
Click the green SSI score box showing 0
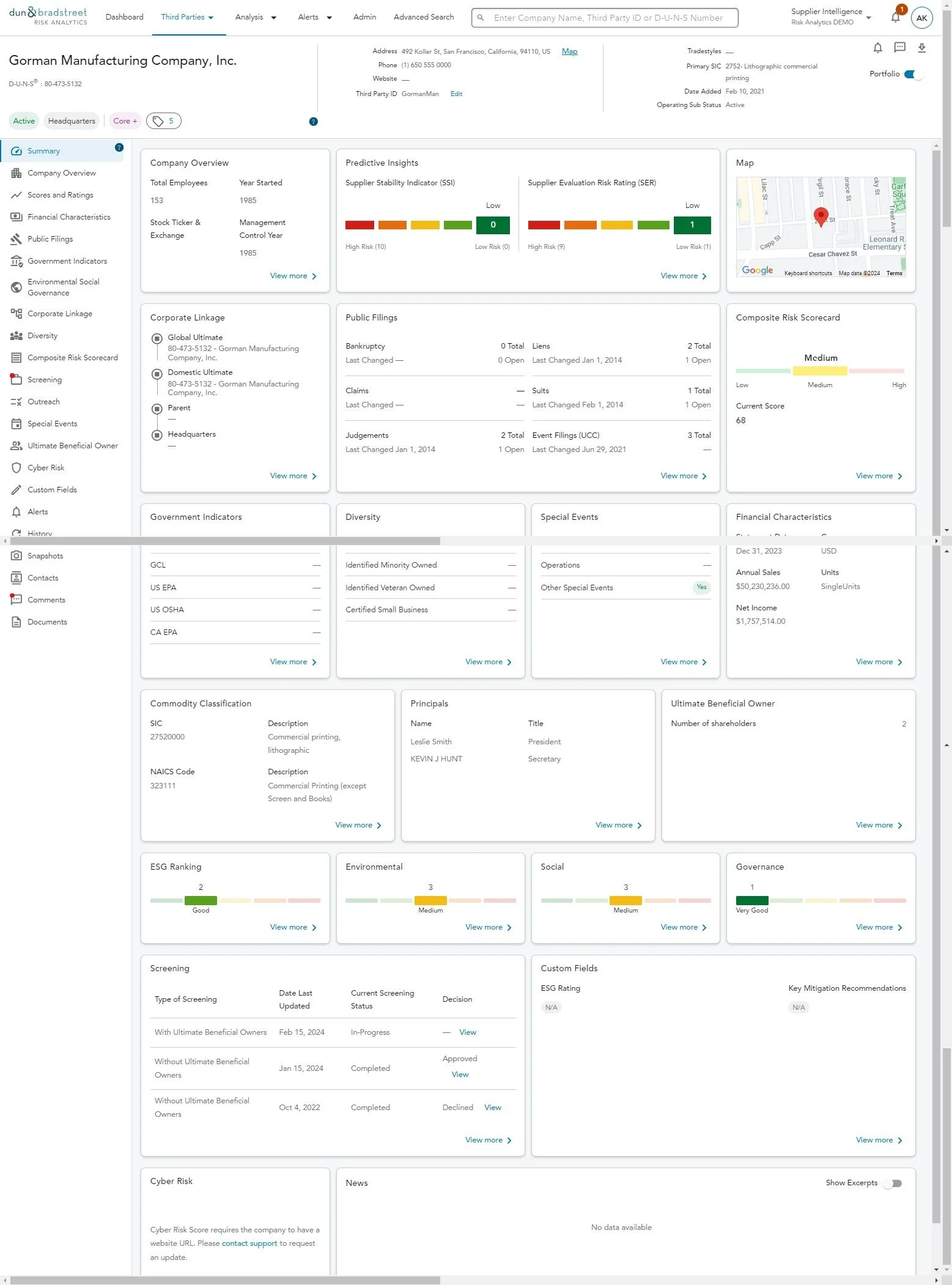(x=493, y=225)
